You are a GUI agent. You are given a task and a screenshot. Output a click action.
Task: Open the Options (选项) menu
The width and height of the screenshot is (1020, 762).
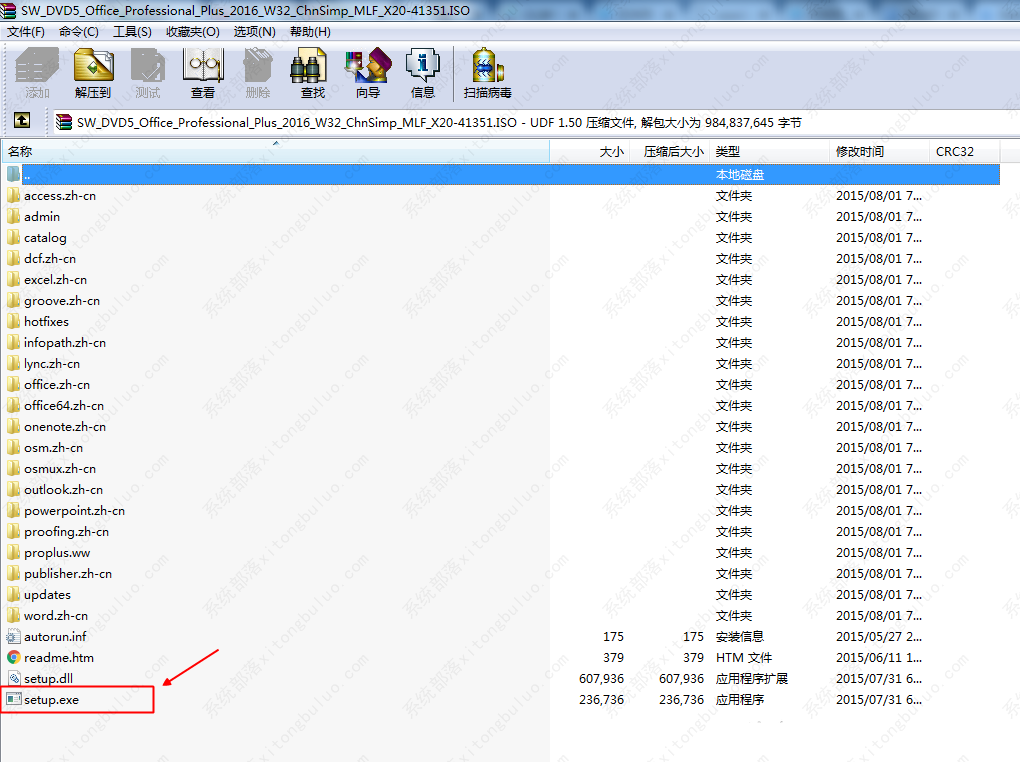pyautogui.click(x=254, y=32)
